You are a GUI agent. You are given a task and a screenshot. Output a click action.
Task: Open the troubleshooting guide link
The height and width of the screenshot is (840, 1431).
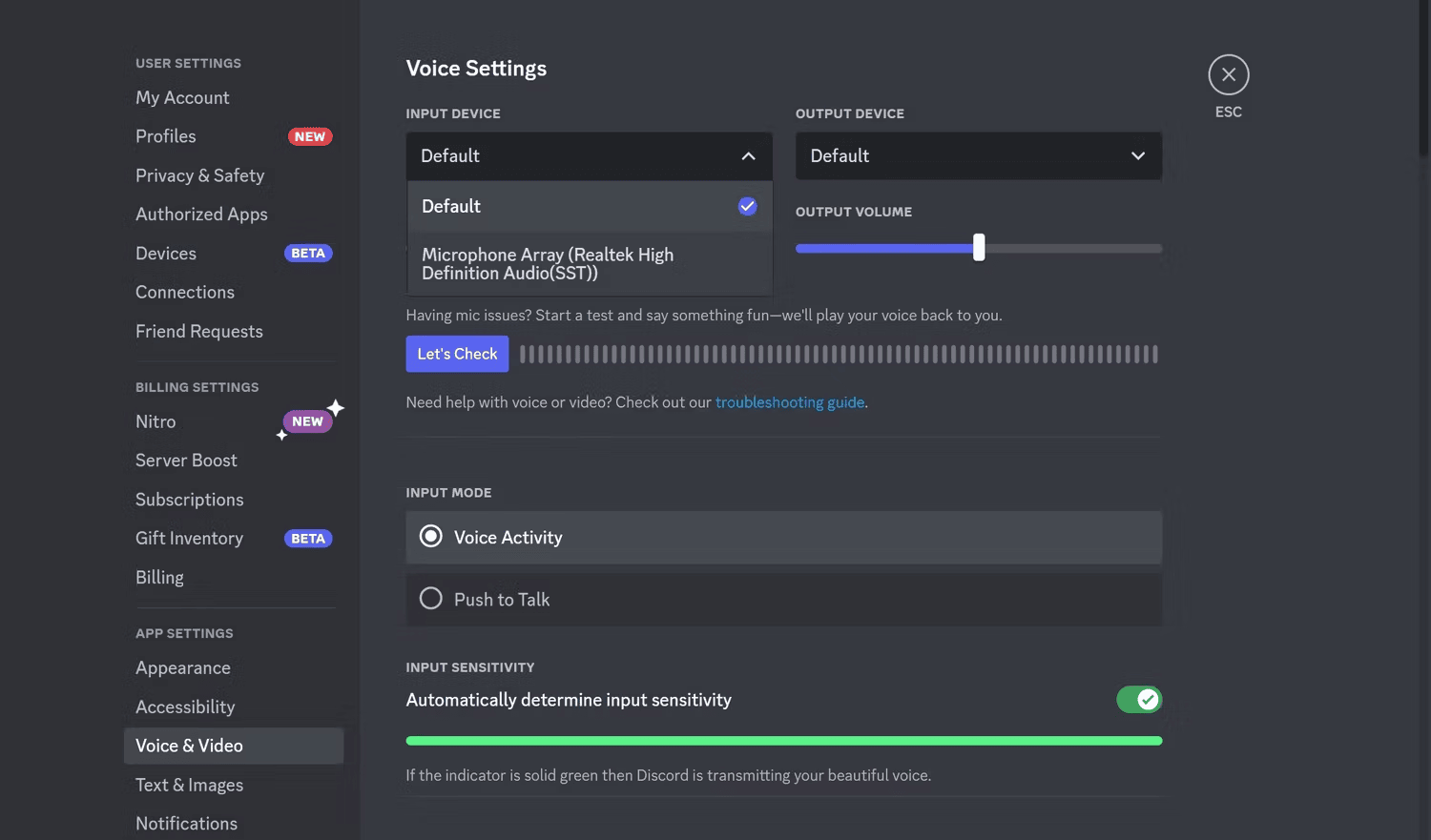click(789, 401)
